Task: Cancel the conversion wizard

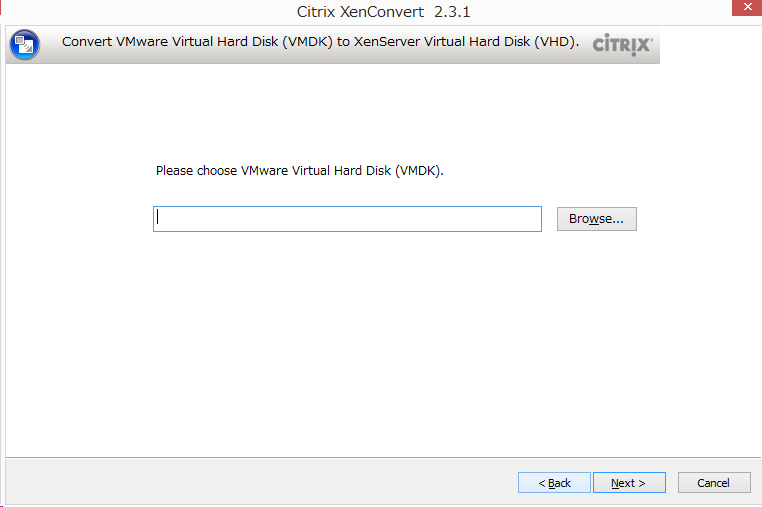Action: 714,483
